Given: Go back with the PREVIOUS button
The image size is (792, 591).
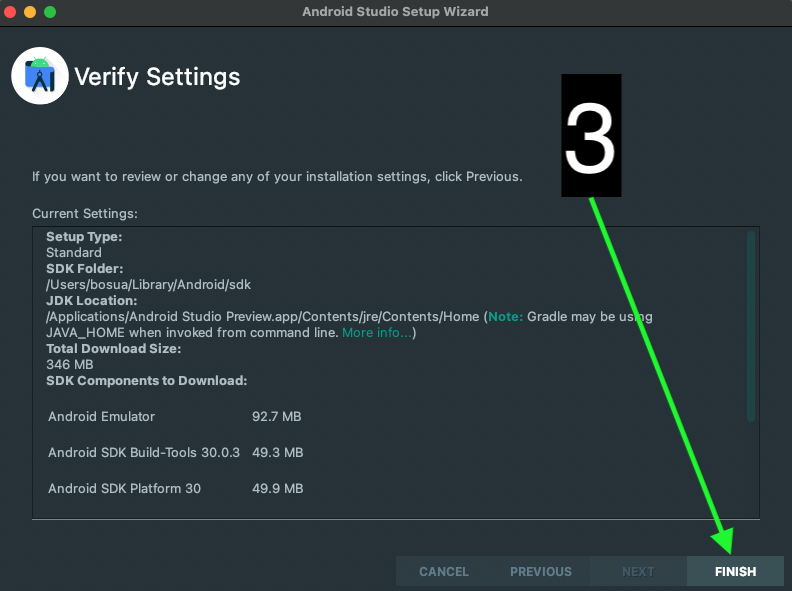Looking at the screenshot, I should click(541, 571).
